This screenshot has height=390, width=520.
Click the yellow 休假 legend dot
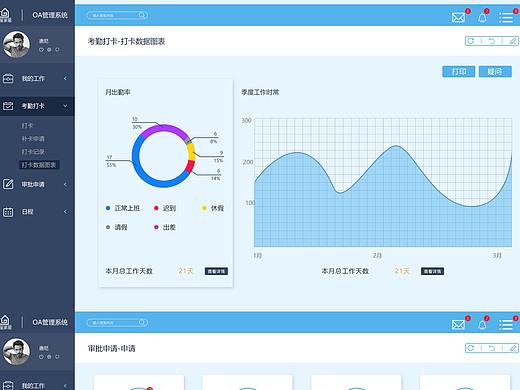[x=204, y=208]
